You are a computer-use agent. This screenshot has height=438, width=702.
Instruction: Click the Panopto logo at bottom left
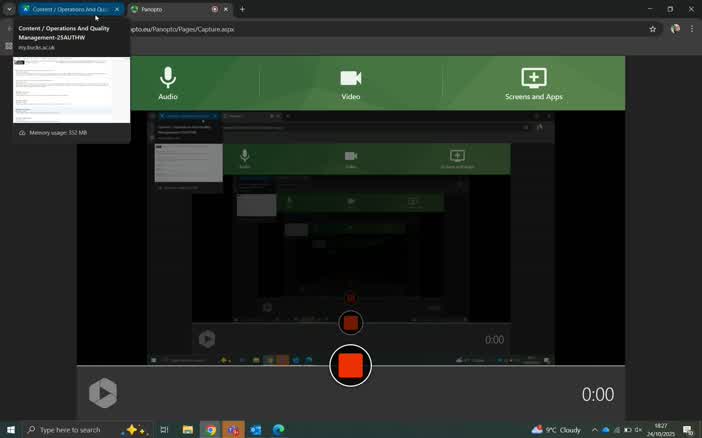pyautogui.click(x=103, y=393)
